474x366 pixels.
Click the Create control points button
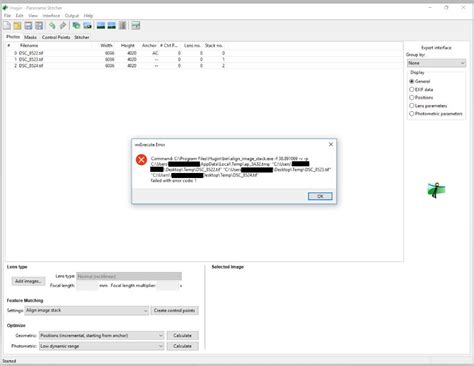175,310
